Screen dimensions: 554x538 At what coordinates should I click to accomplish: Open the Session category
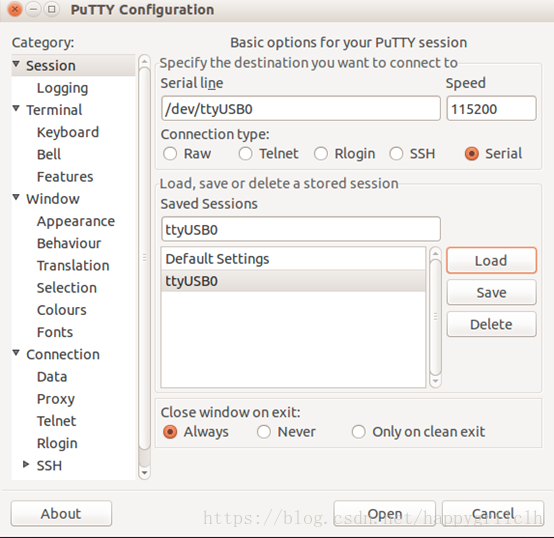pos(51,66)
